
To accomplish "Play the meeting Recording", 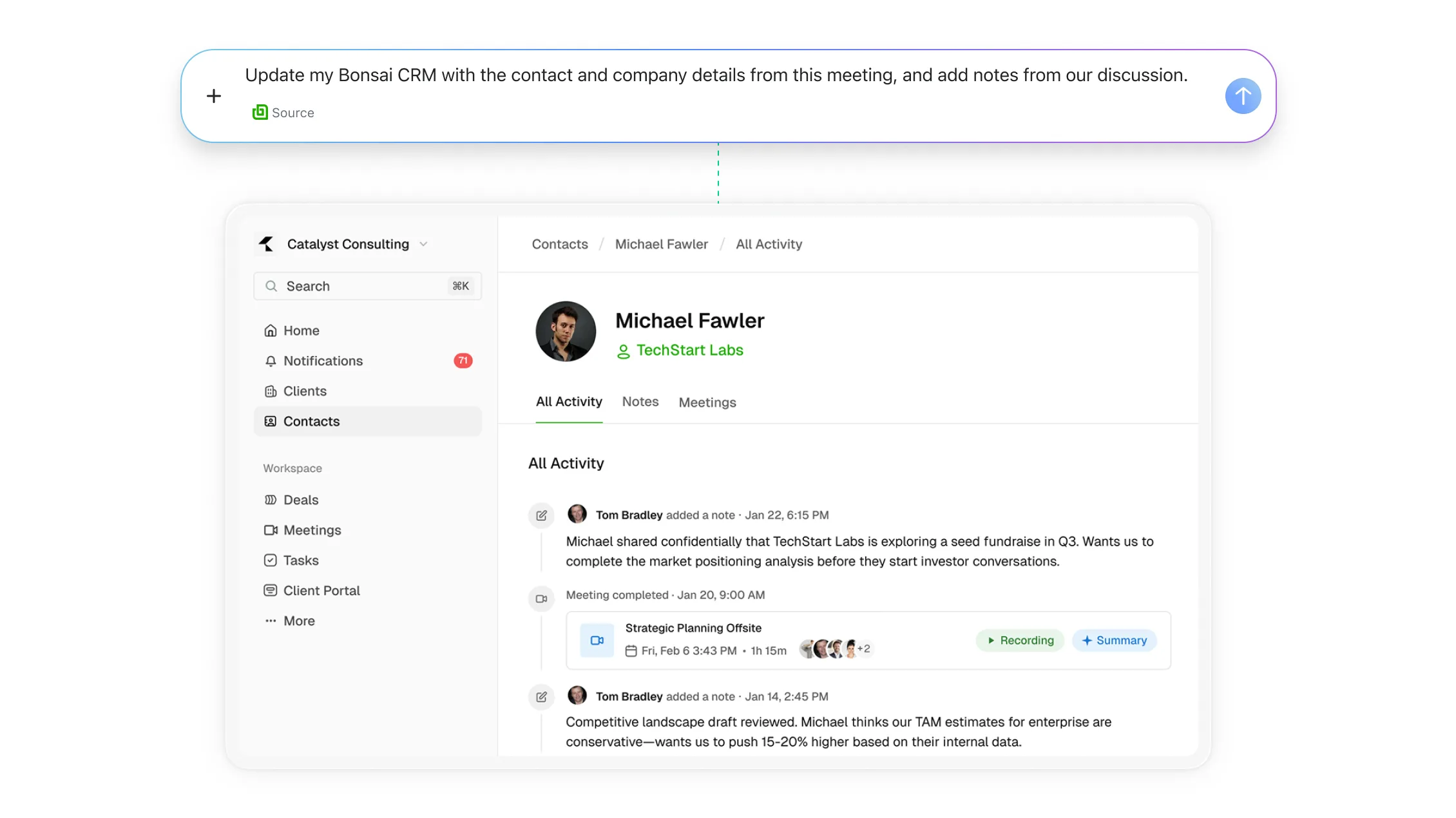I will point(1020,640).
